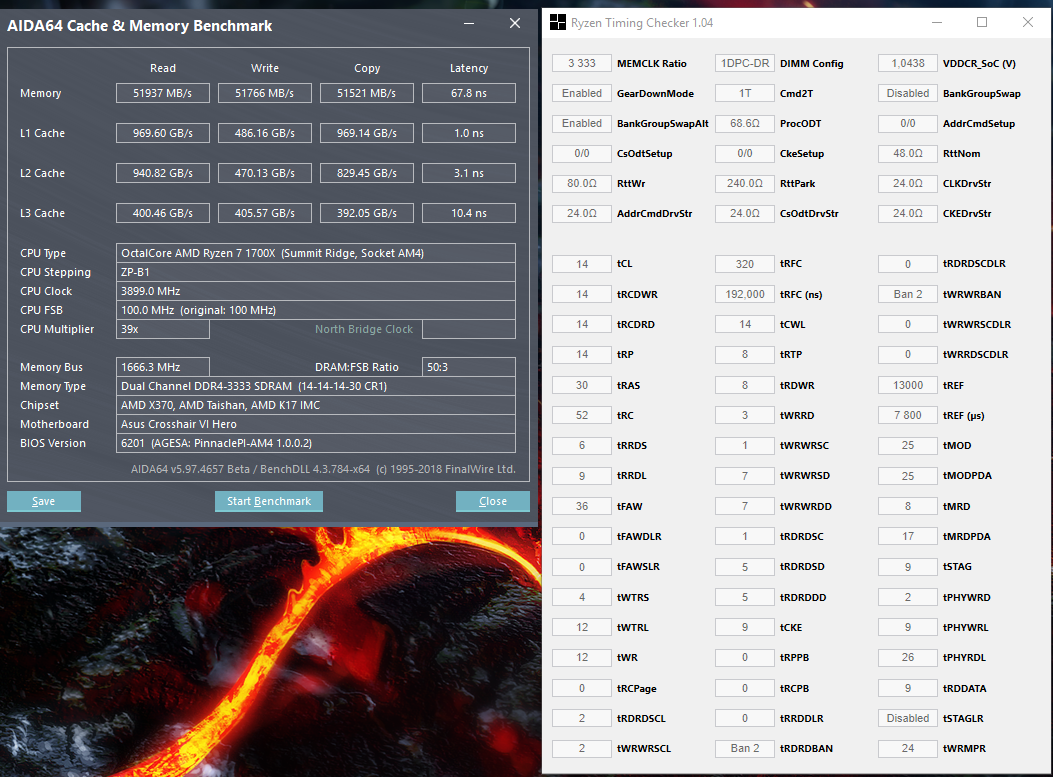
Task: Click the tRDRDBAN value Ban 2
Action: click(745, 748)
